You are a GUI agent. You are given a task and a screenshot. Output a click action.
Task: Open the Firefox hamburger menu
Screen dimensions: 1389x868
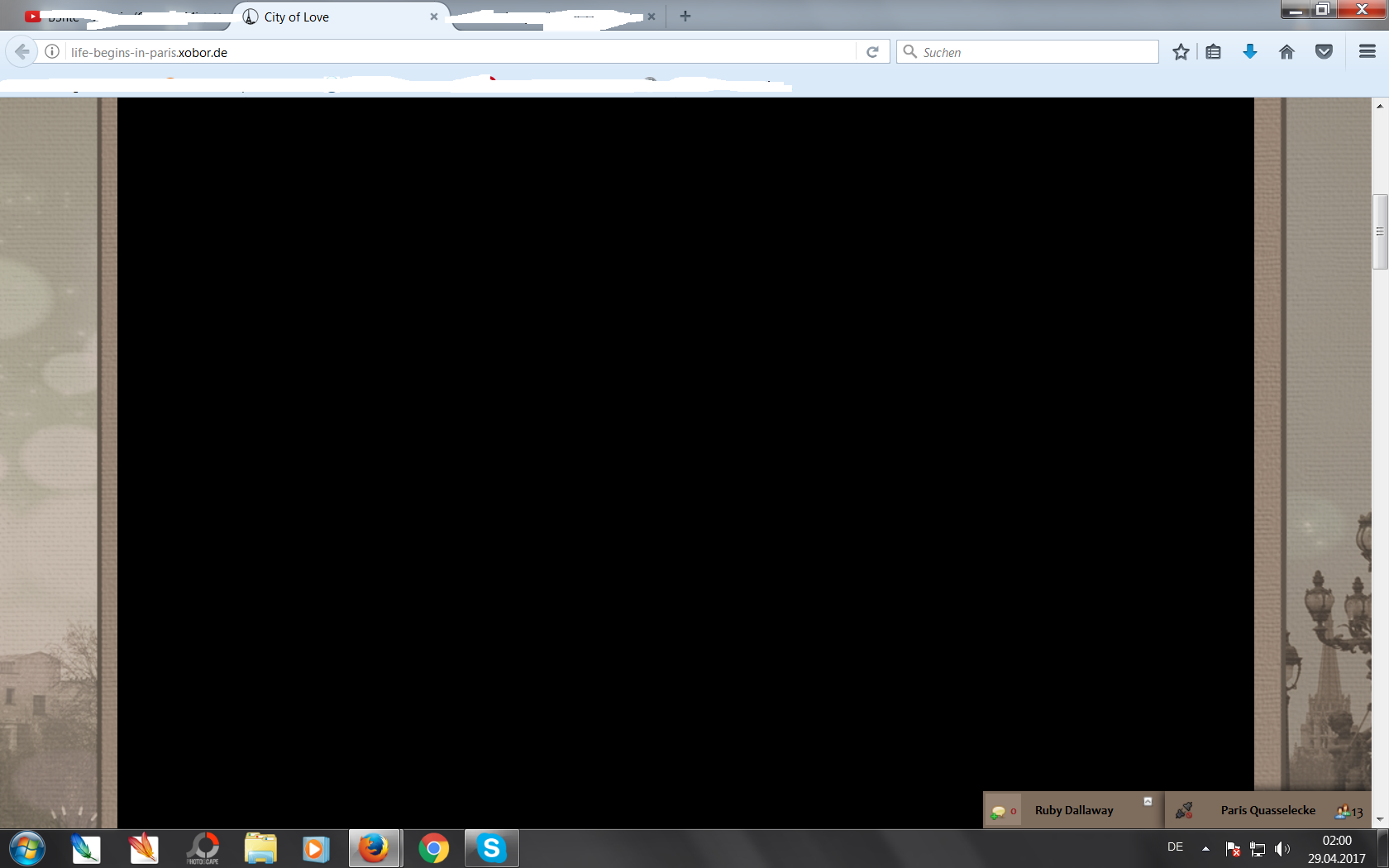[1367, 52]
